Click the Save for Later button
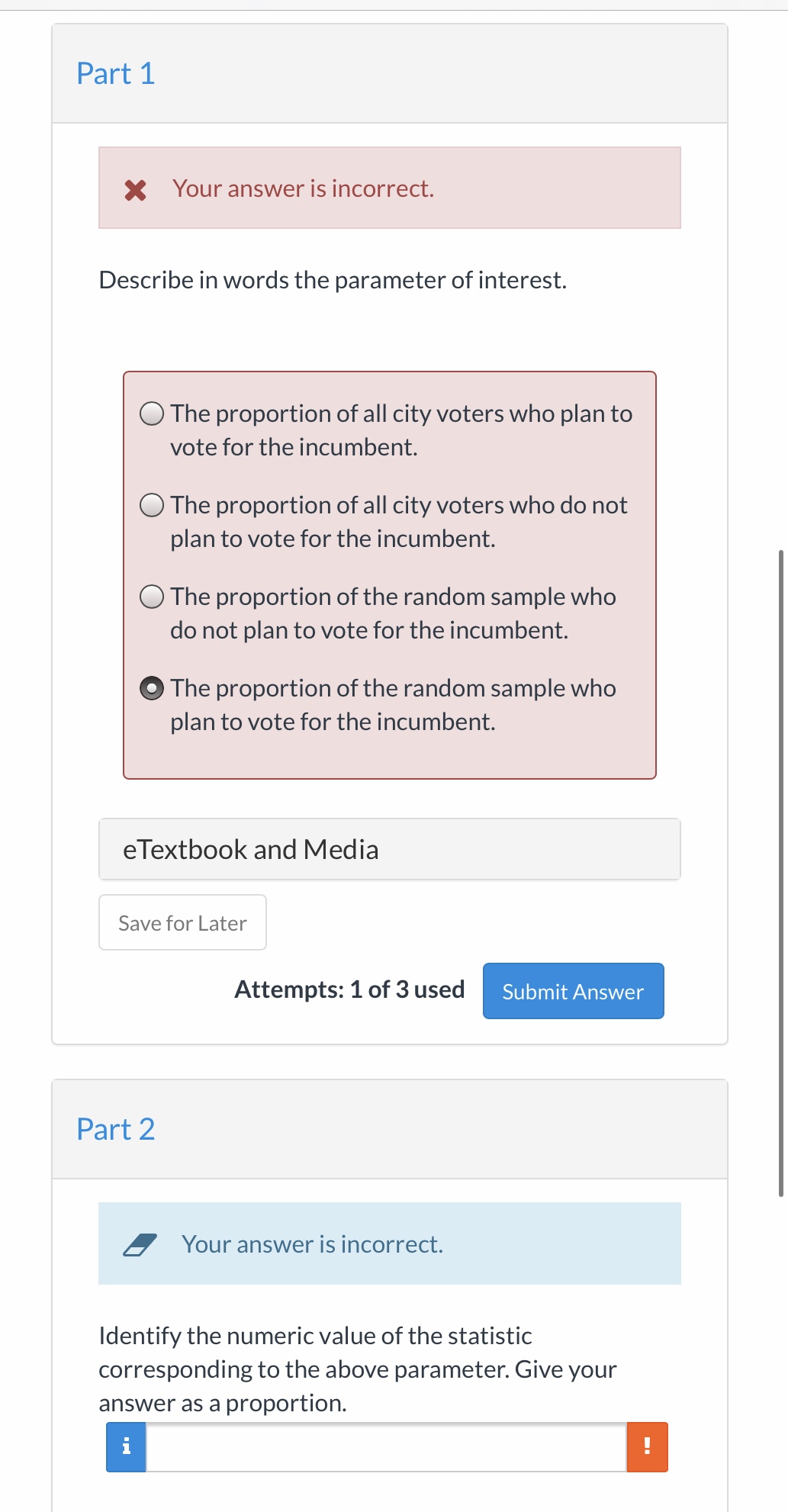 (182, 923)
